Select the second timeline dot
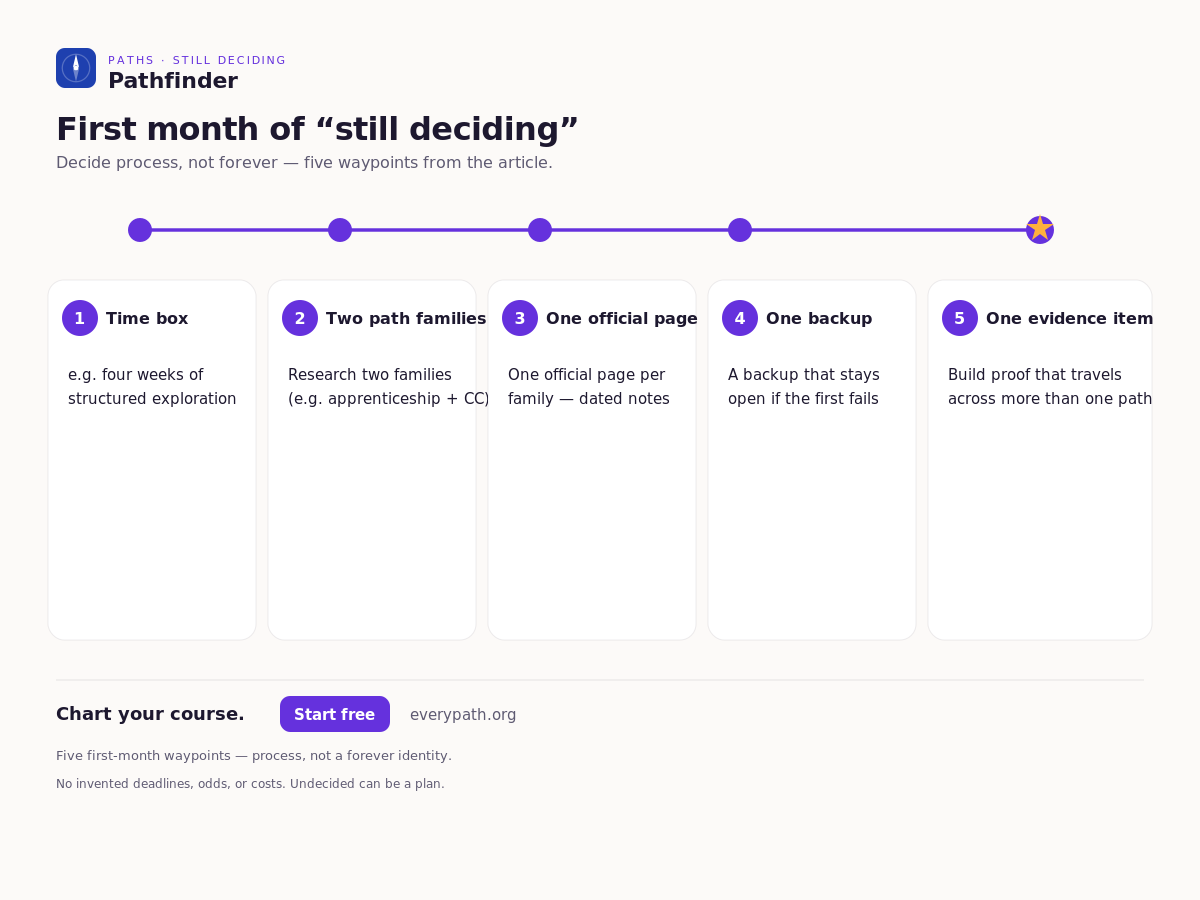The width and height of the screenshot is (1200, 900). click(340, 230)
